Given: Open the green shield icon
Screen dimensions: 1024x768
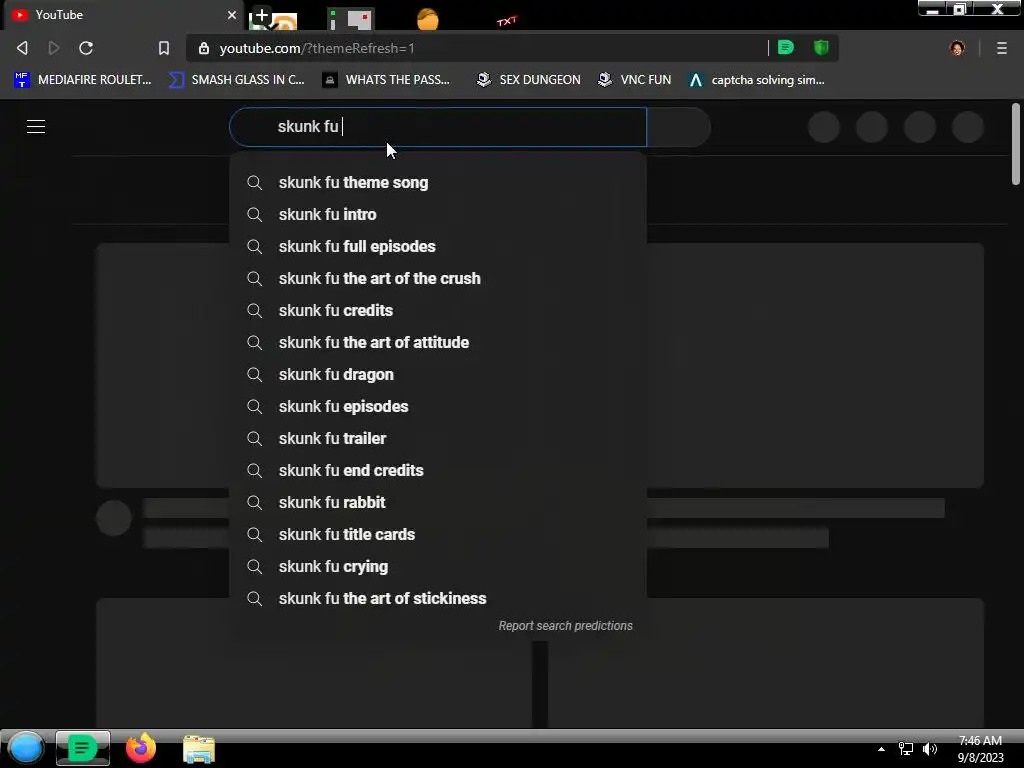Looking at the screenshot, I should click(821, 48).
